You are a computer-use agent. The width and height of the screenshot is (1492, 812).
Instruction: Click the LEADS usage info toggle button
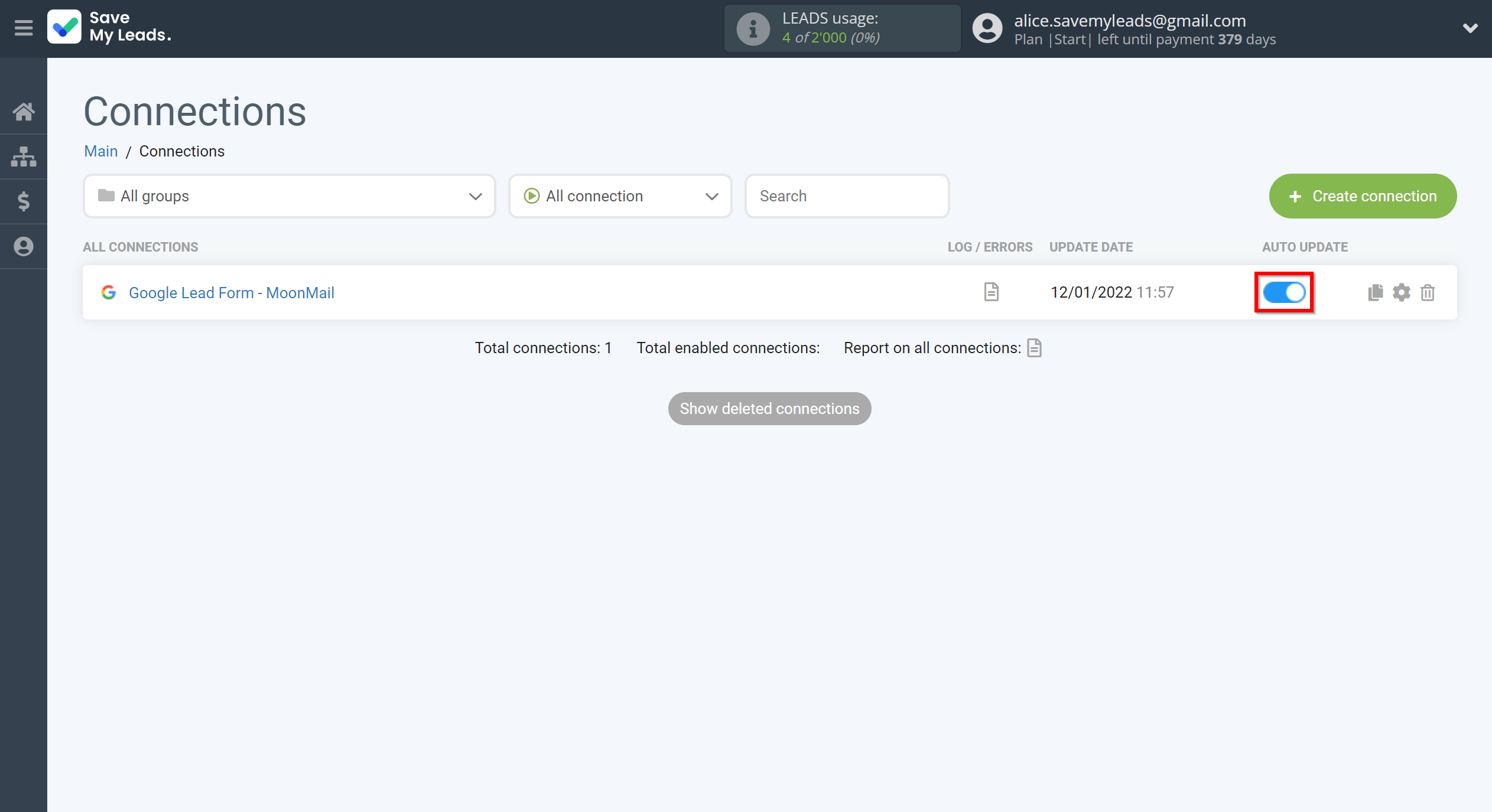coord(751,27)
